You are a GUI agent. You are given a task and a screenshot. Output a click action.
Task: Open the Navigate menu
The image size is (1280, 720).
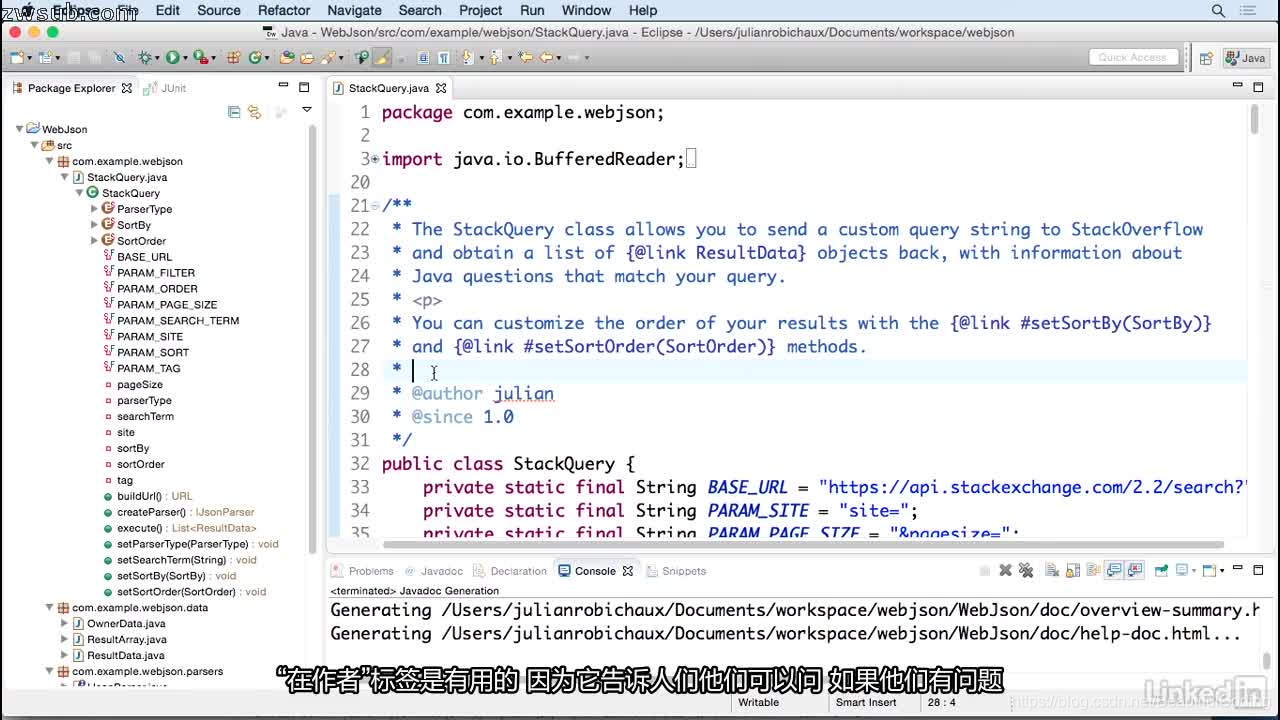[354, 10]
